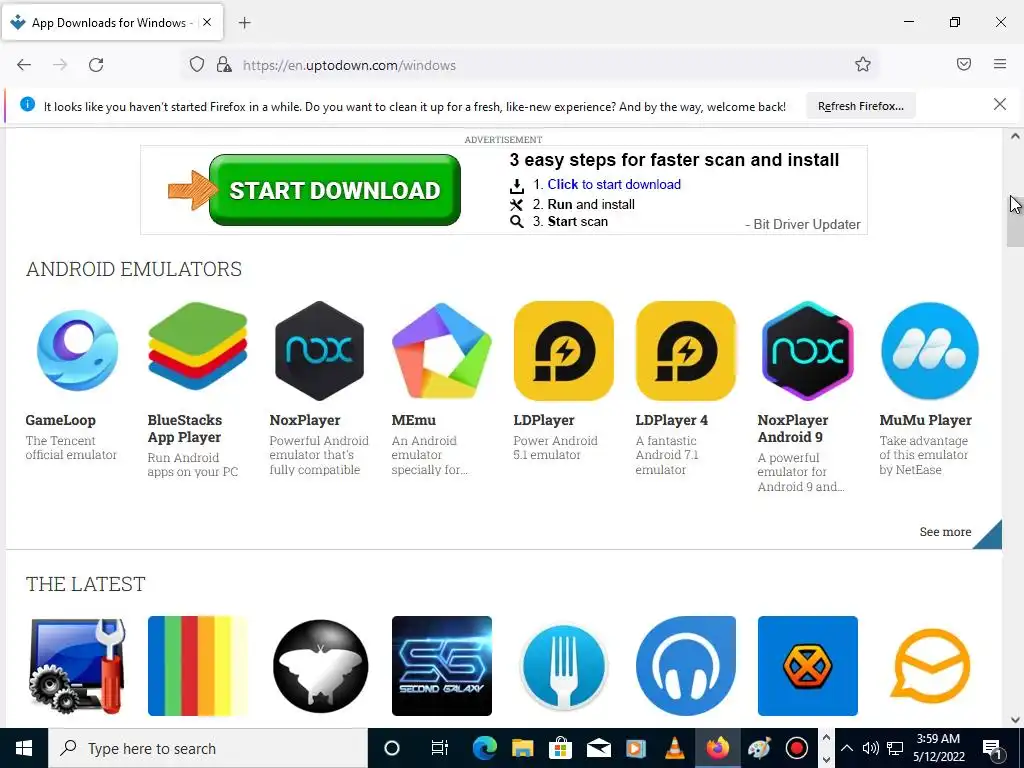Click the 'Run Android apps on your PC' description
Image resolution: width=1024 pixels, height=768 pixels.
coord(193,464)
